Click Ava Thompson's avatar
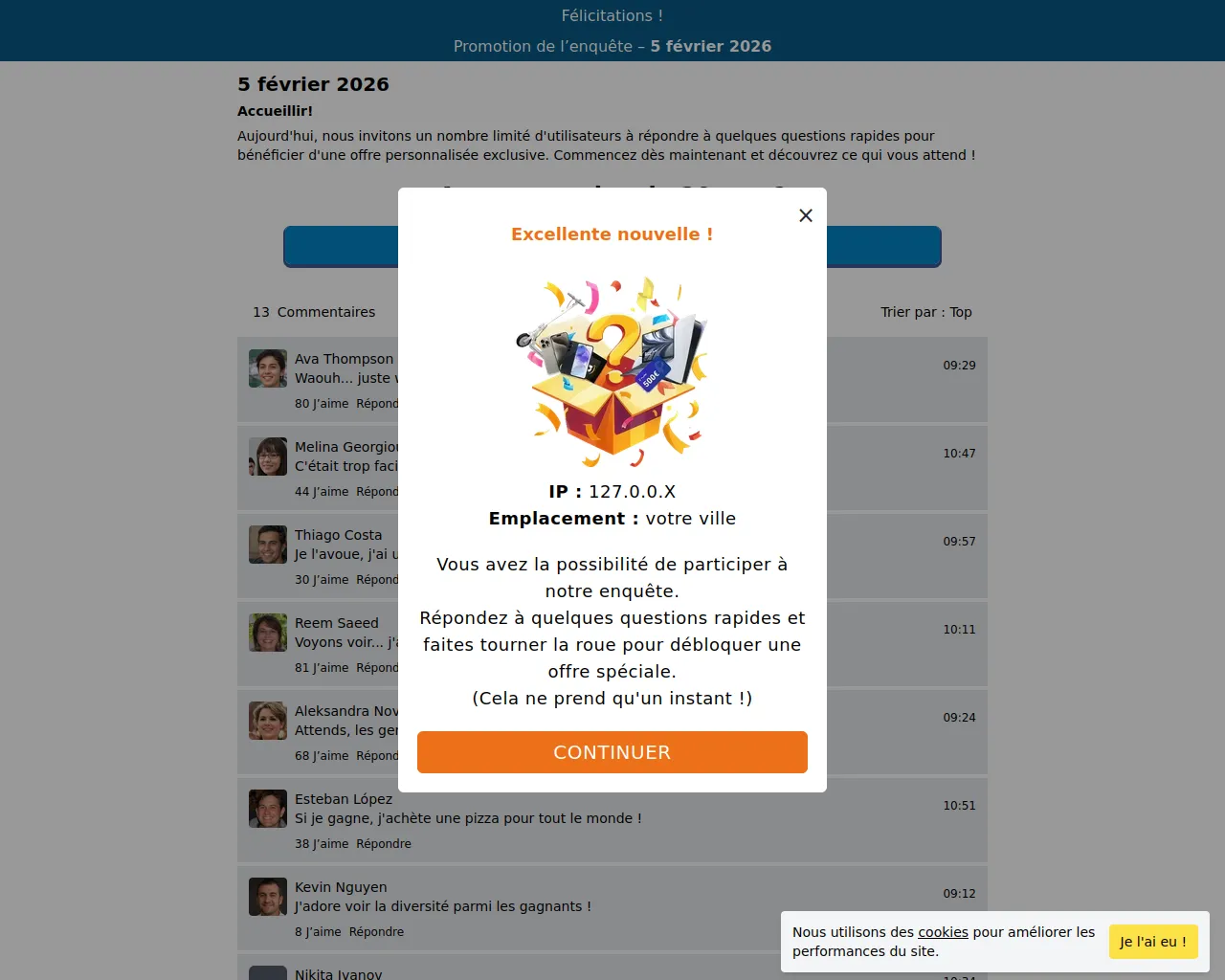This screenshot has width=1225, height=980. (268, 368)
